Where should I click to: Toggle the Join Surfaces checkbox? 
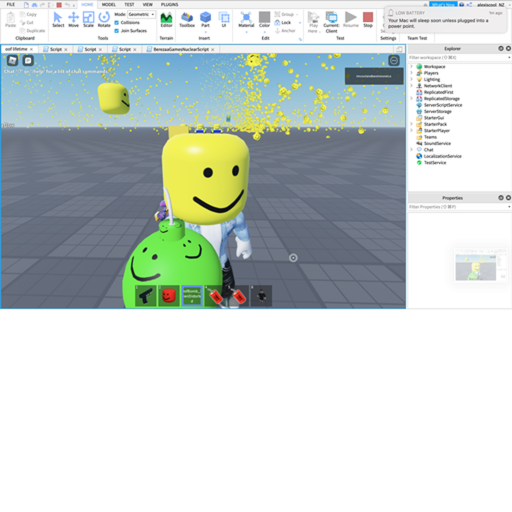click(x=117, y=31)
